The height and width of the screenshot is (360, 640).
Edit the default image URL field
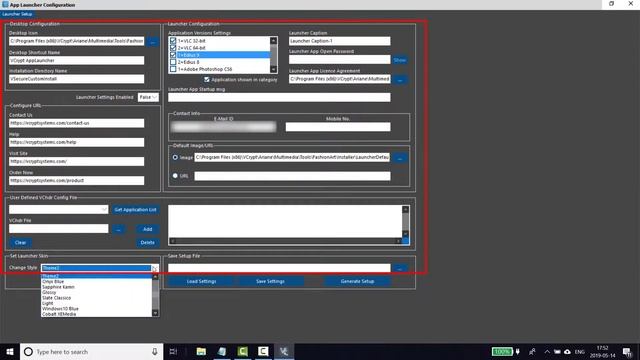(x=292, y=176)
